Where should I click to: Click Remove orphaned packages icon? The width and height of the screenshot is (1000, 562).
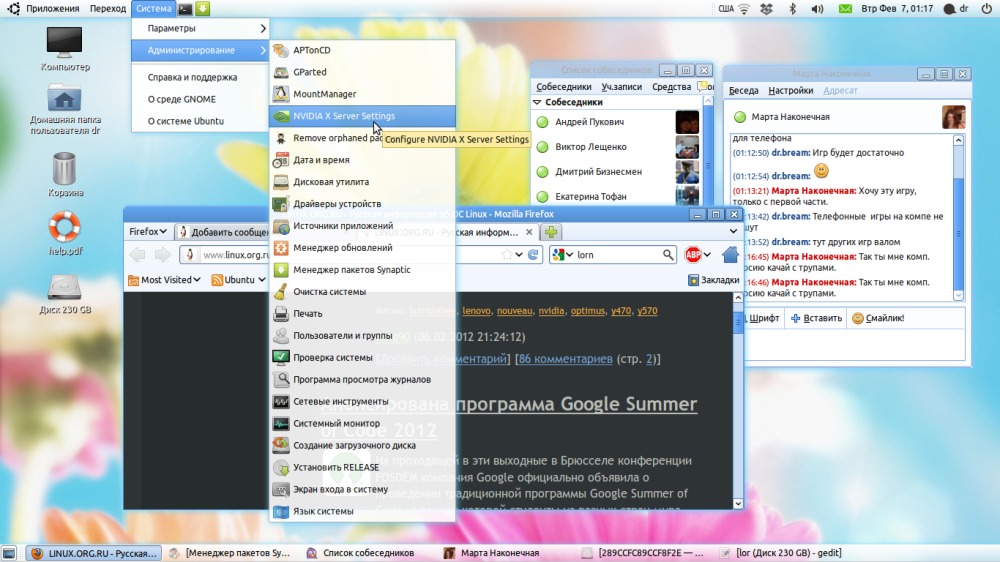(281, 138)
